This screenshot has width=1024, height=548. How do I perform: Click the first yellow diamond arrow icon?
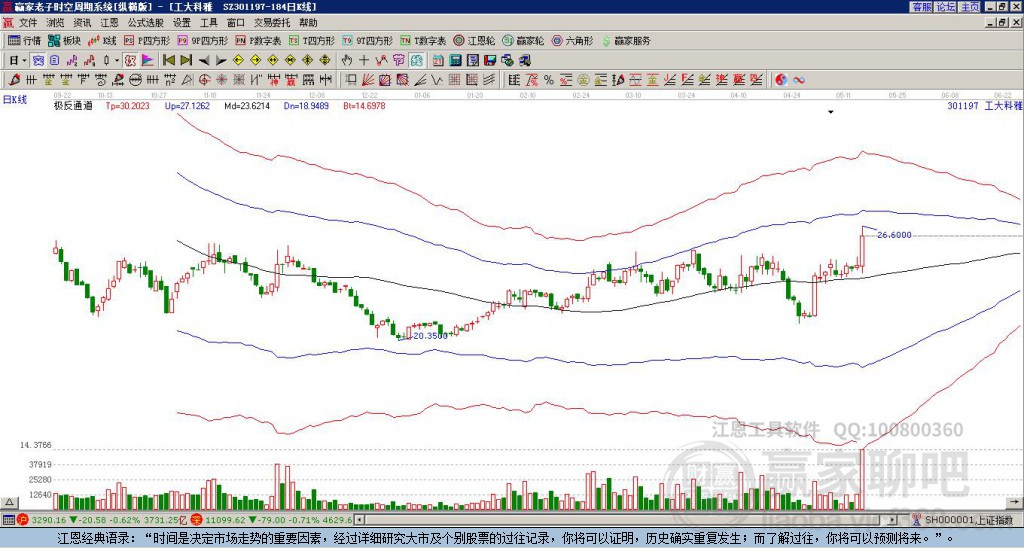click(x=238, y=61)
